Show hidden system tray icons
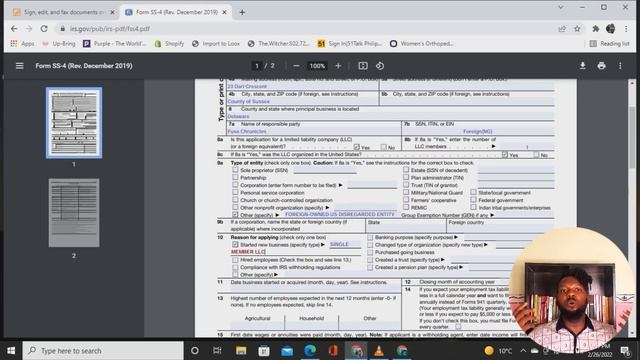This screenshot has width=640, height=360. pyautogui.click(x=523, y=351)
